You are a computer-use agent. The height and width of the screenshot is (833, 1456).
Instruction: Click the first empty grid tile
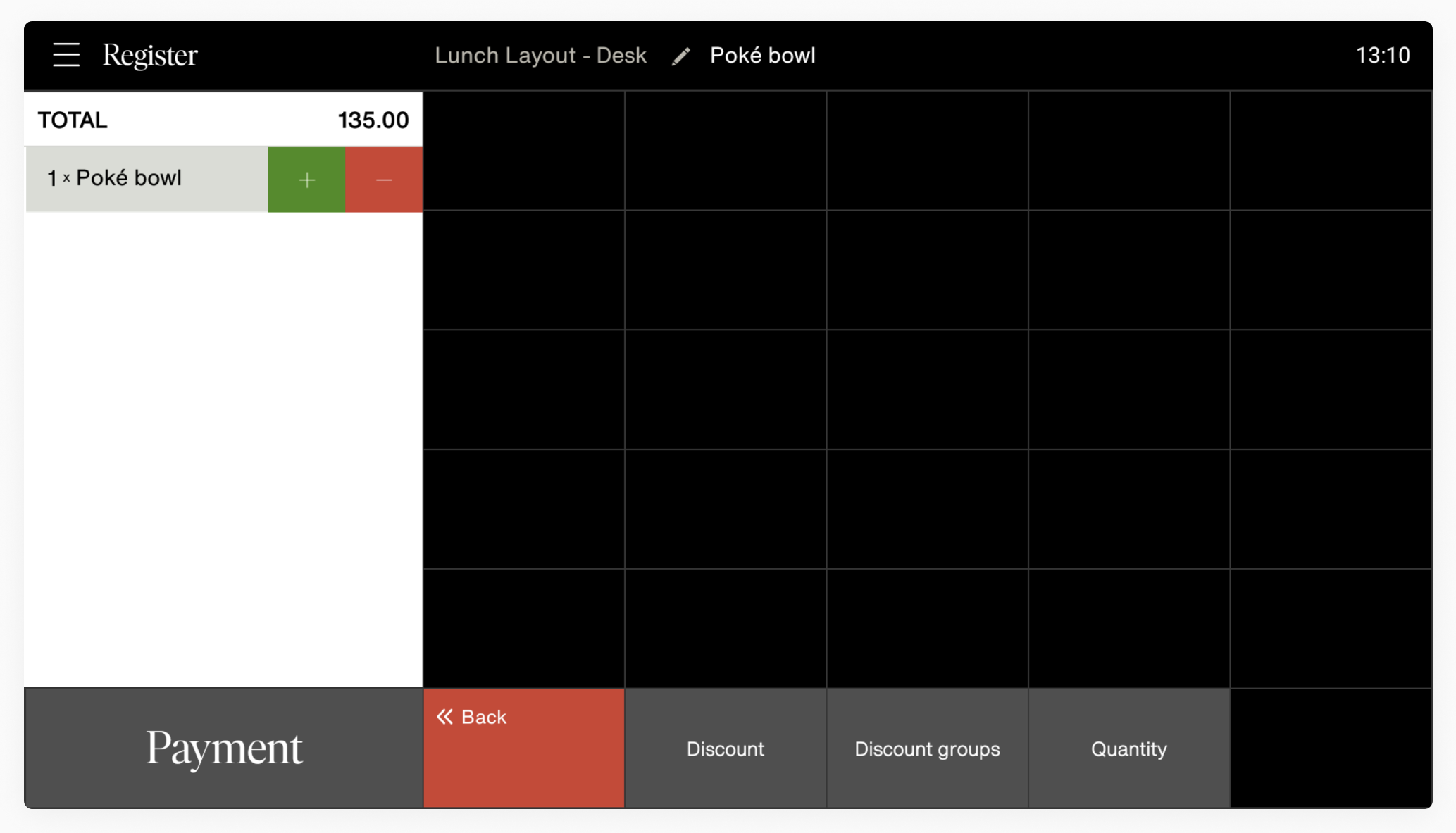click(x=523, y=151)
